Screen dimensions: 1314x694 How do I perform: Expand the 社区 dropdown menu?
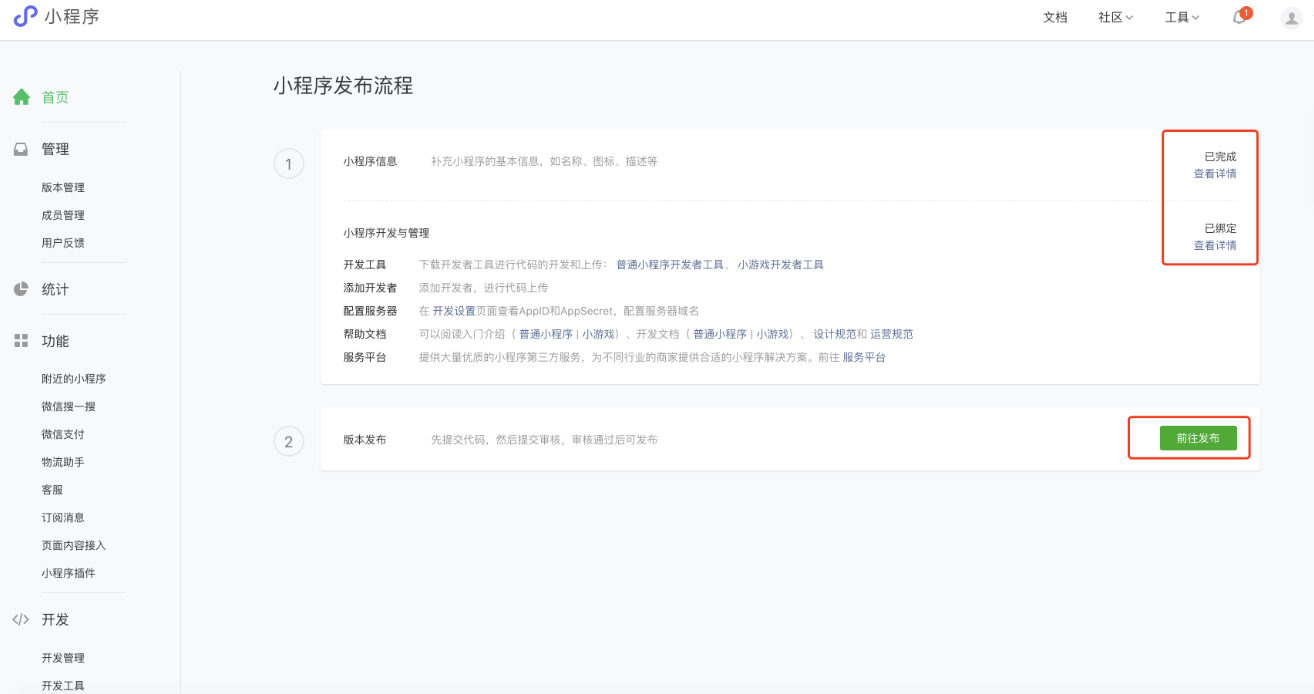click(1115, 17)
